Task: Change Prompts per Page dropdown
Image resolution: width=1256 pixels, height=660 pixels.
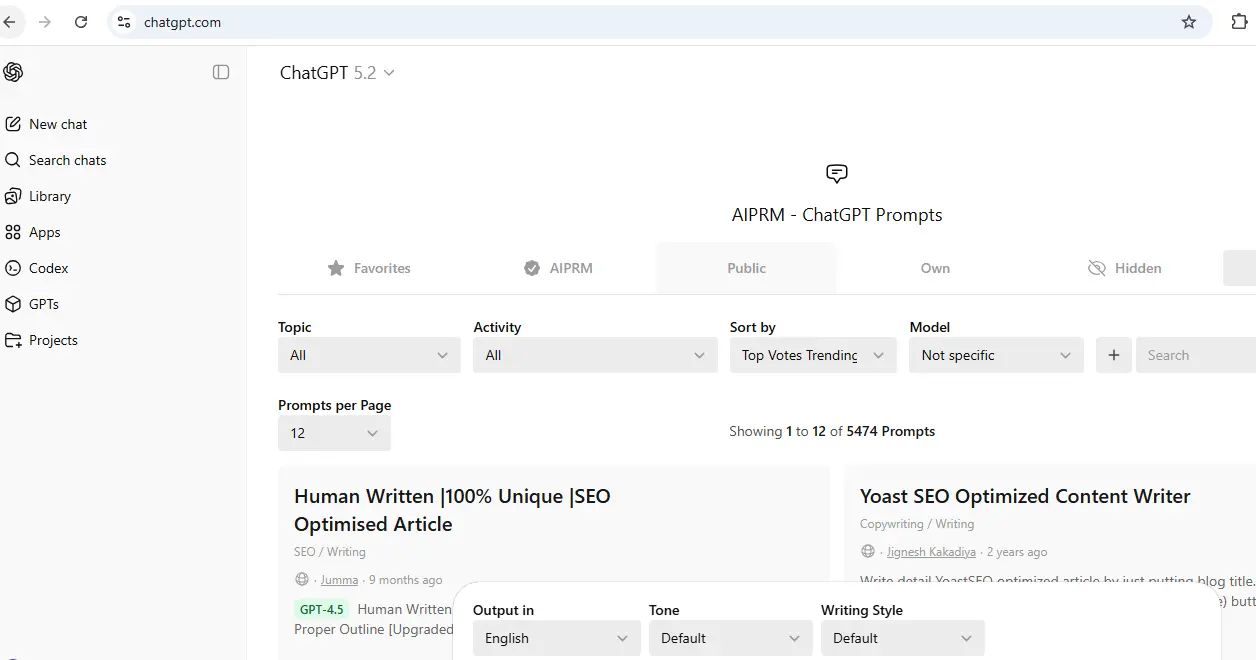Action: (334, 433)
